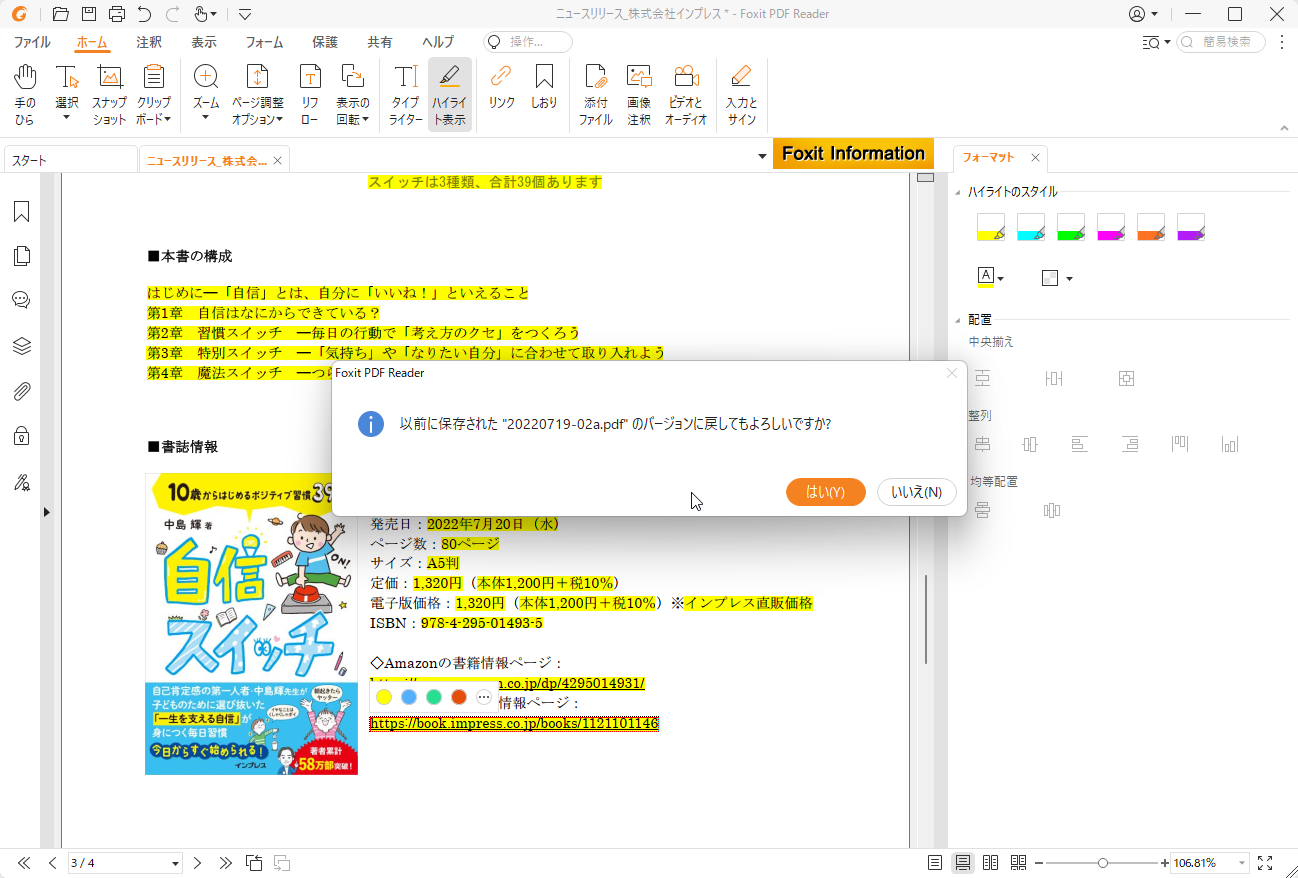Switch to the 注釈 ribbon tab
This screenshot has width=1298, height=878.
coord(148,42)
